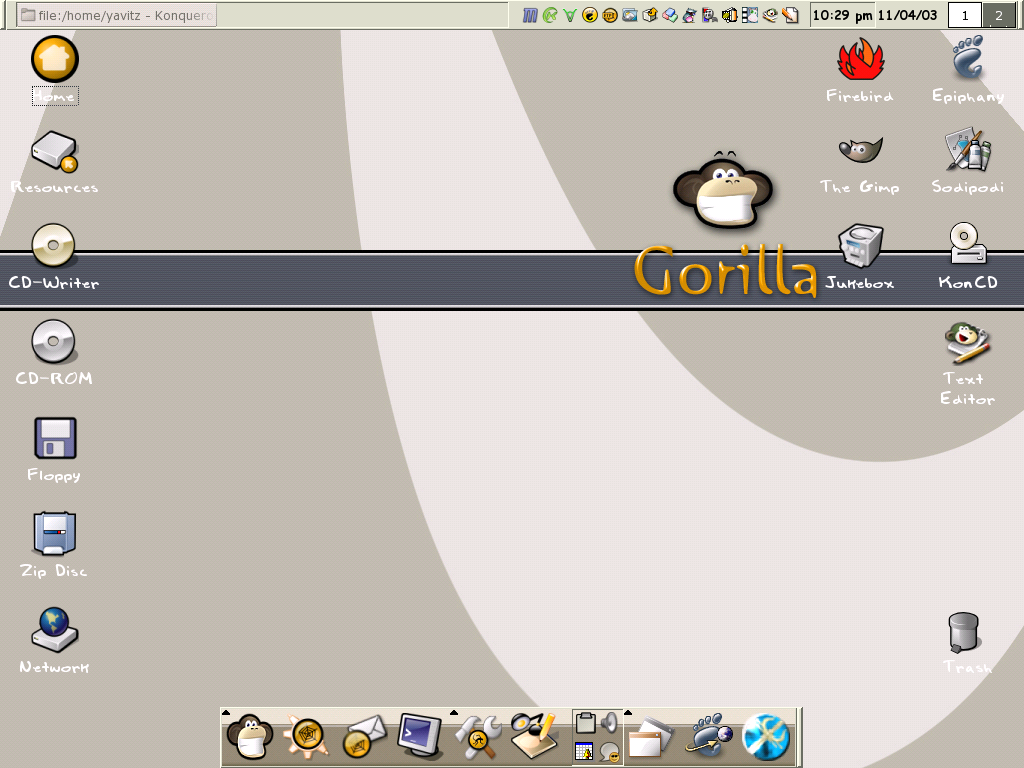The width and height of the screenshot is (1024, 768).
Task: Click the yellow e tray icon
Action: (x=590, y=15)
